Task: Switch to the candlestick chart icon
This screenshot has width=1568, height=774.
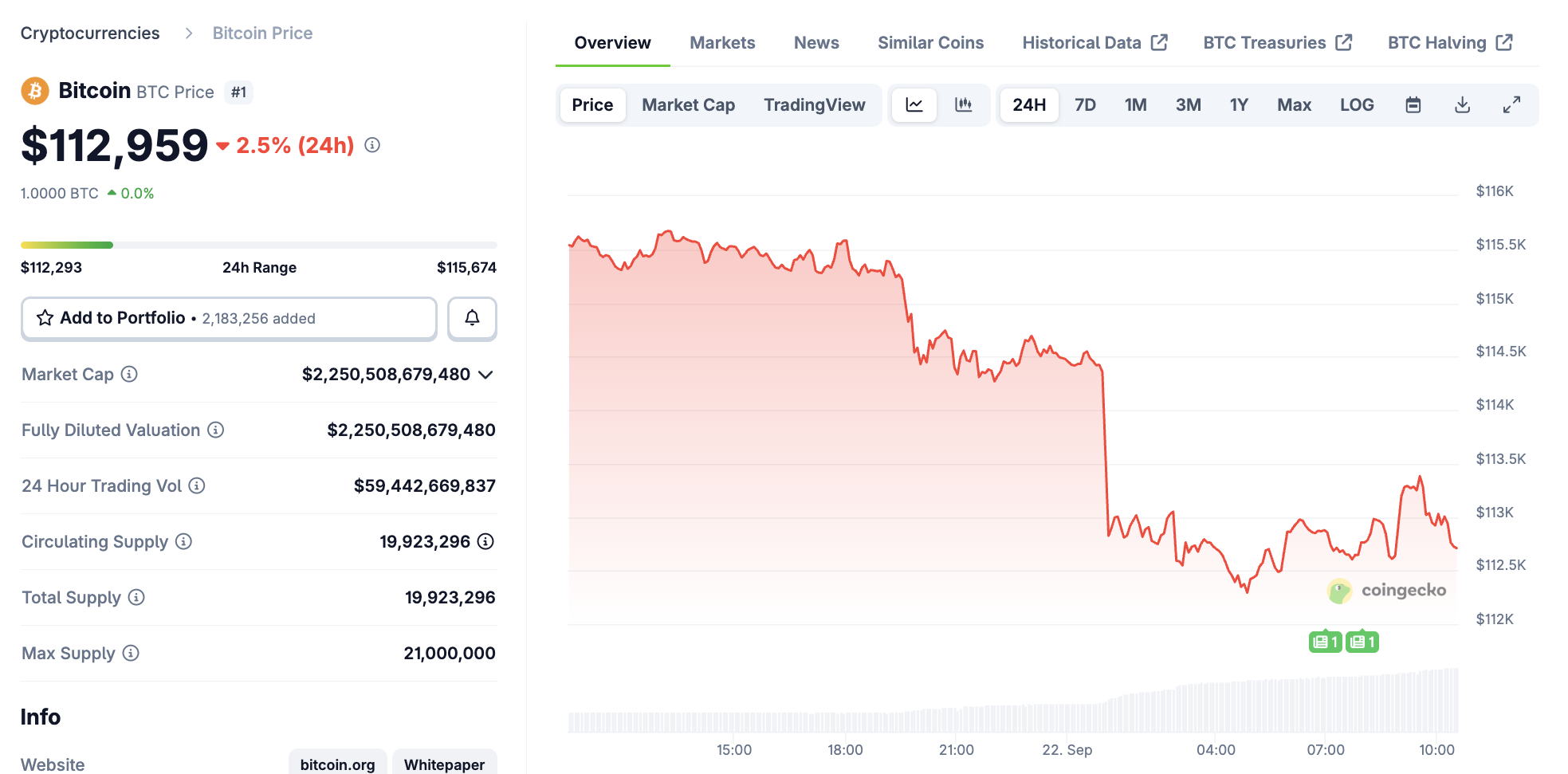Action: (964, 105)
